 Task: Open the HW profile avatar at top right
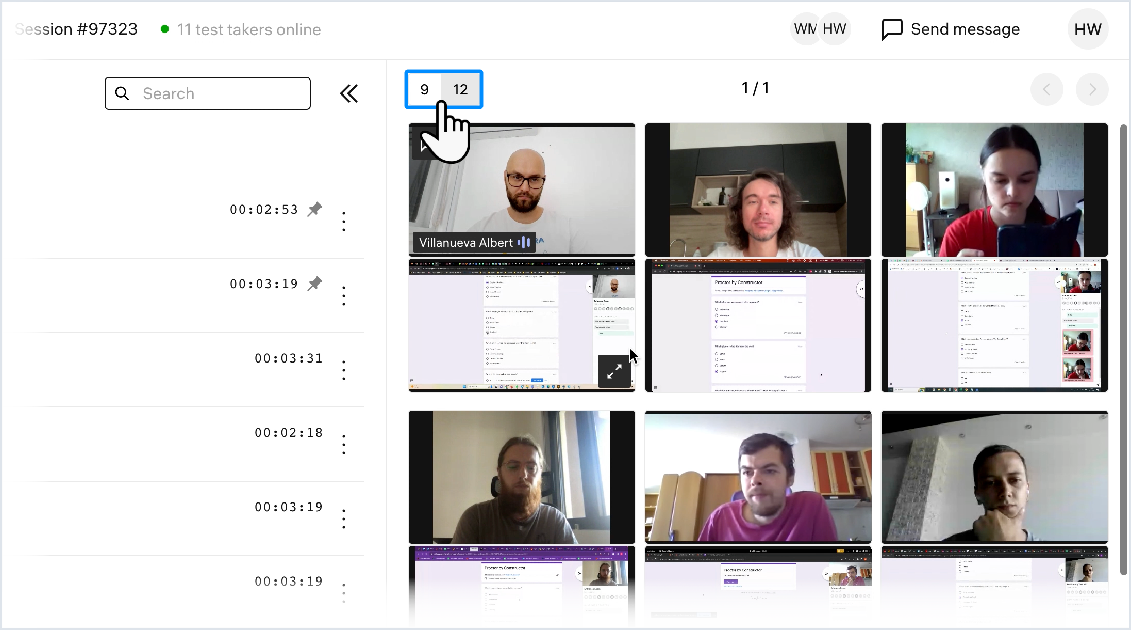tap(1088, 30)
